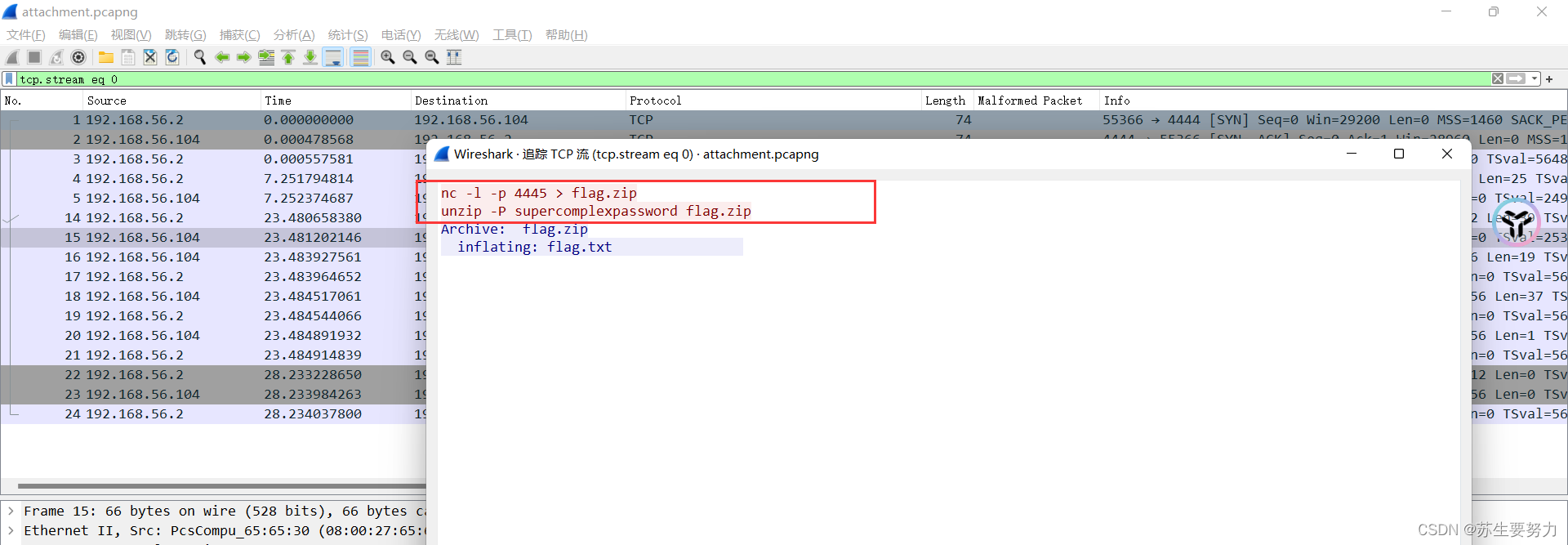Open the 视图(V) menu
The width and height of the screenshot is (1568, 545).
click(x=131, y=35)
